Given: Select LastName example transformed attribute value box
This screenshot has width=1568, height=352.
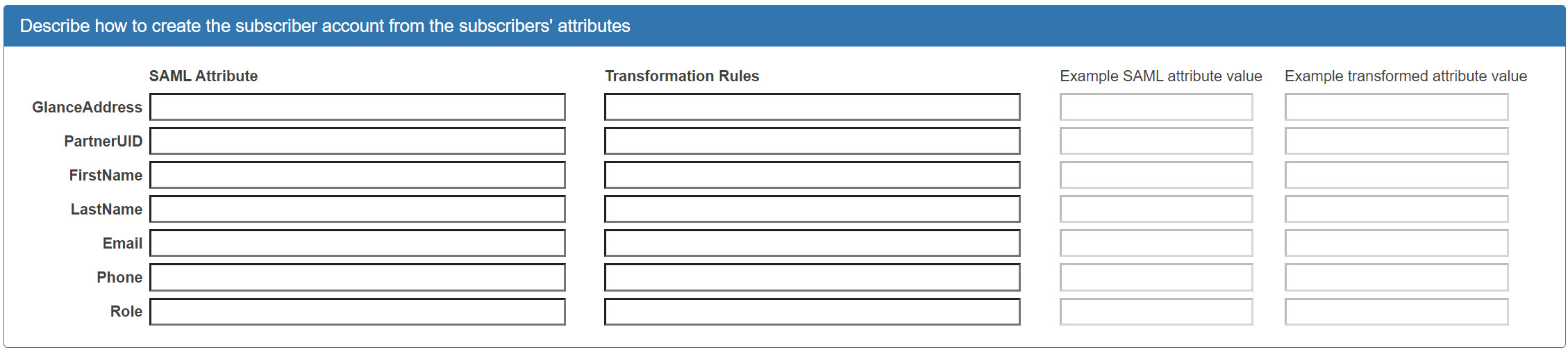Looking at the screenshot, I should 1396,209.
